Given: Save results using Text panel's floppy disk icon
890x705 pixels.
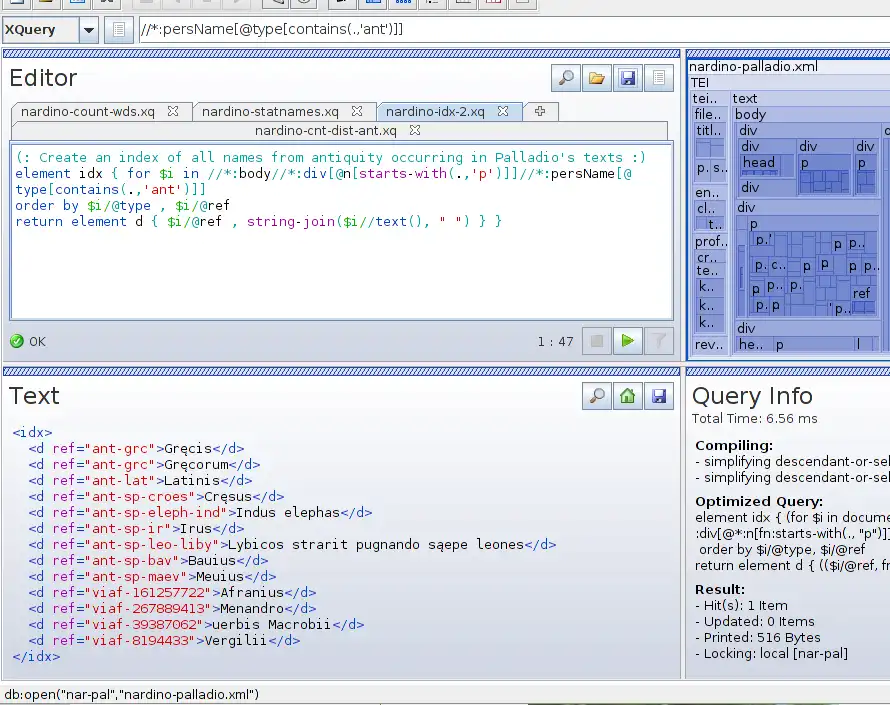Looking at the screenshot, I should coord(658,397).
